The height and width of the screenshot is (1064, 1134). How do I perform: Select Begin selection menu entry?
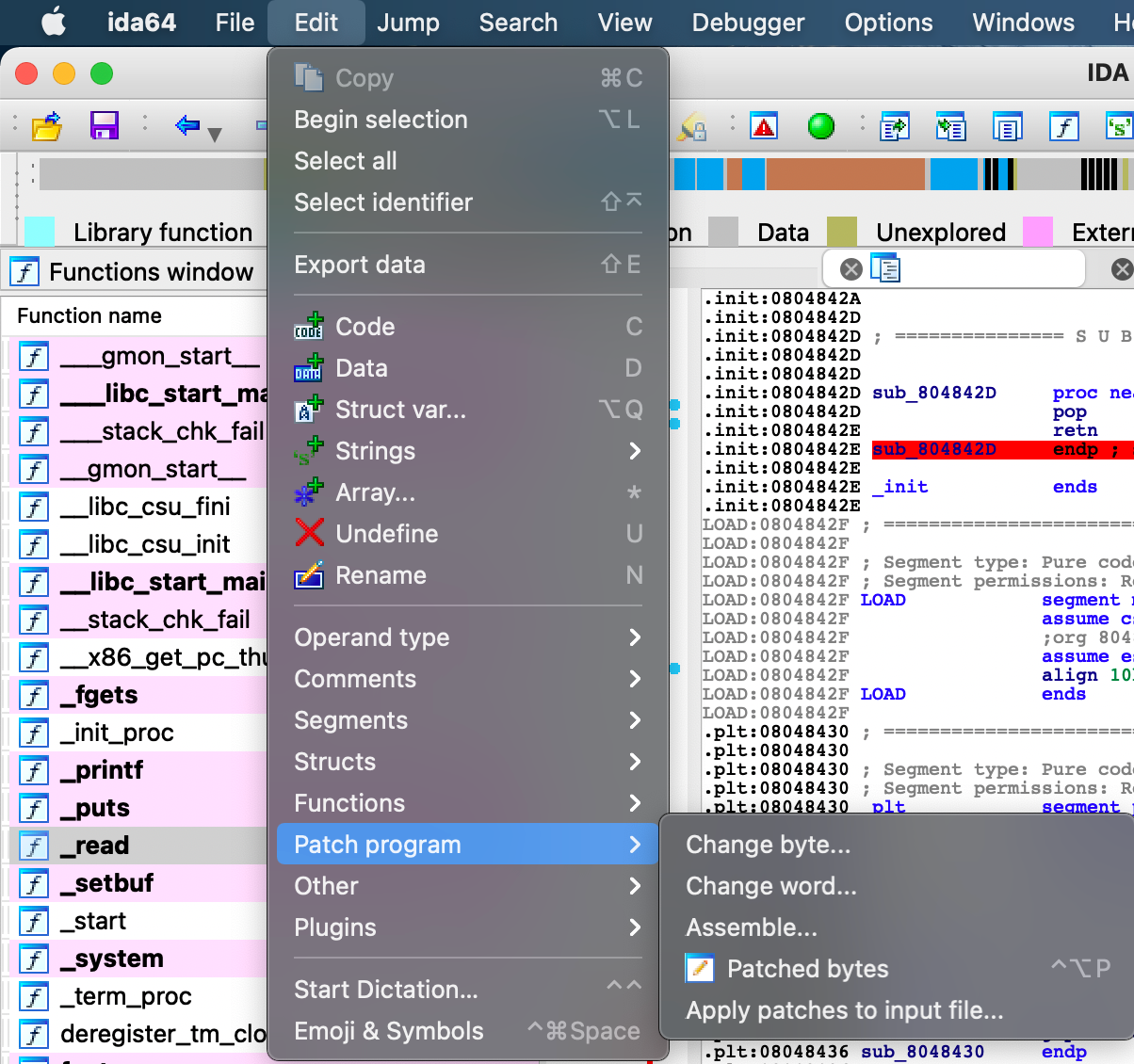[468, 120]
